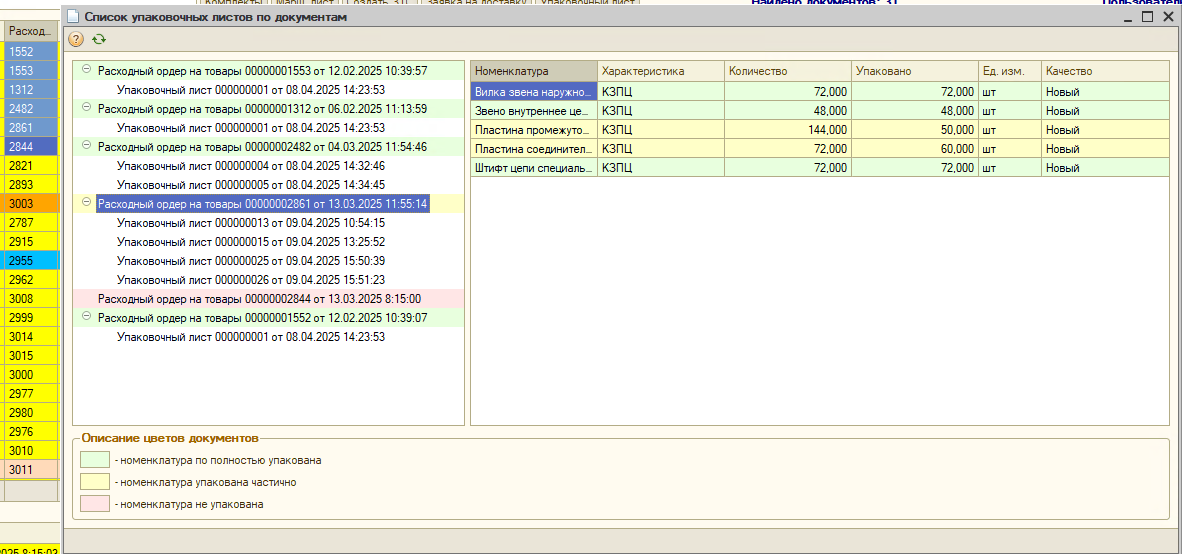Image resolution: width=1182 pixels, height=554 pixels.
Task: Minimize the packing lists window
Action: coord(1128,17)
